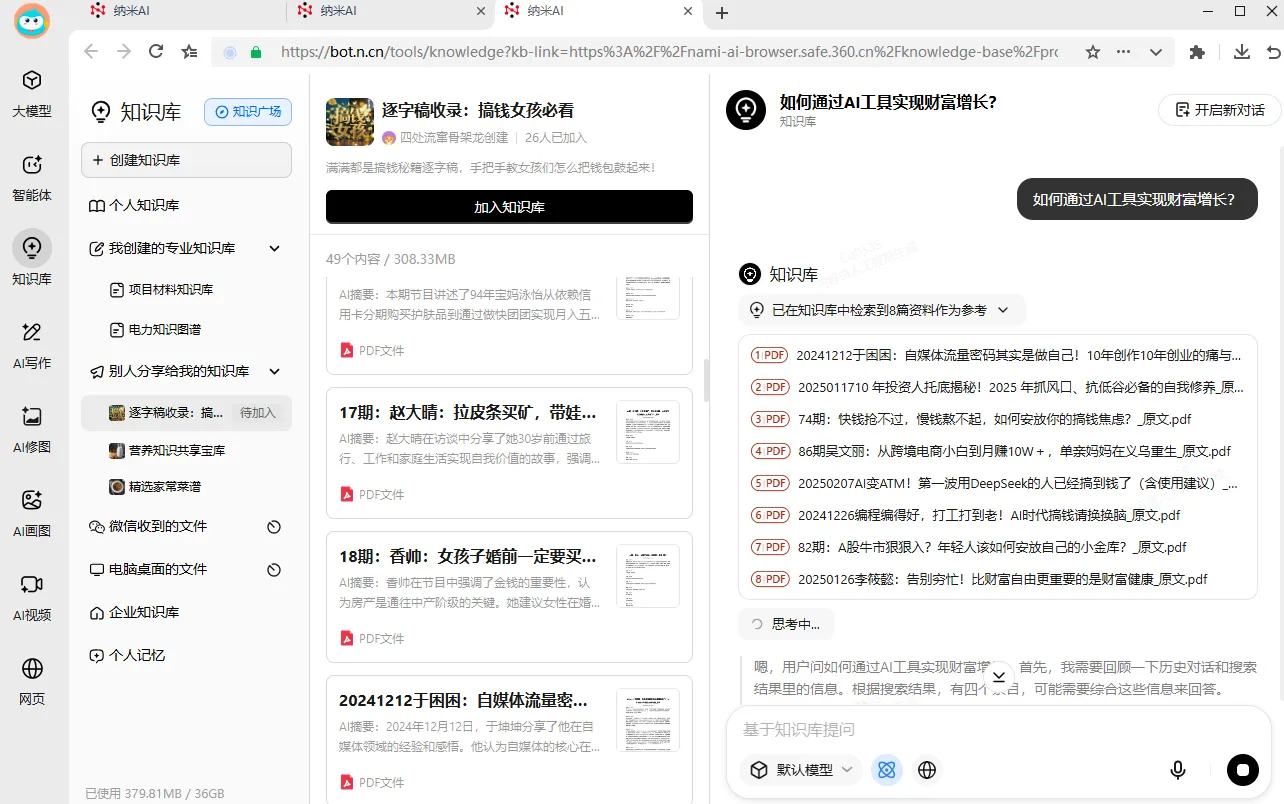Screen dimensions: 1284x804
Task: Open the AI视频 tool
Action: pyautogui.click(x=32, y=598)
